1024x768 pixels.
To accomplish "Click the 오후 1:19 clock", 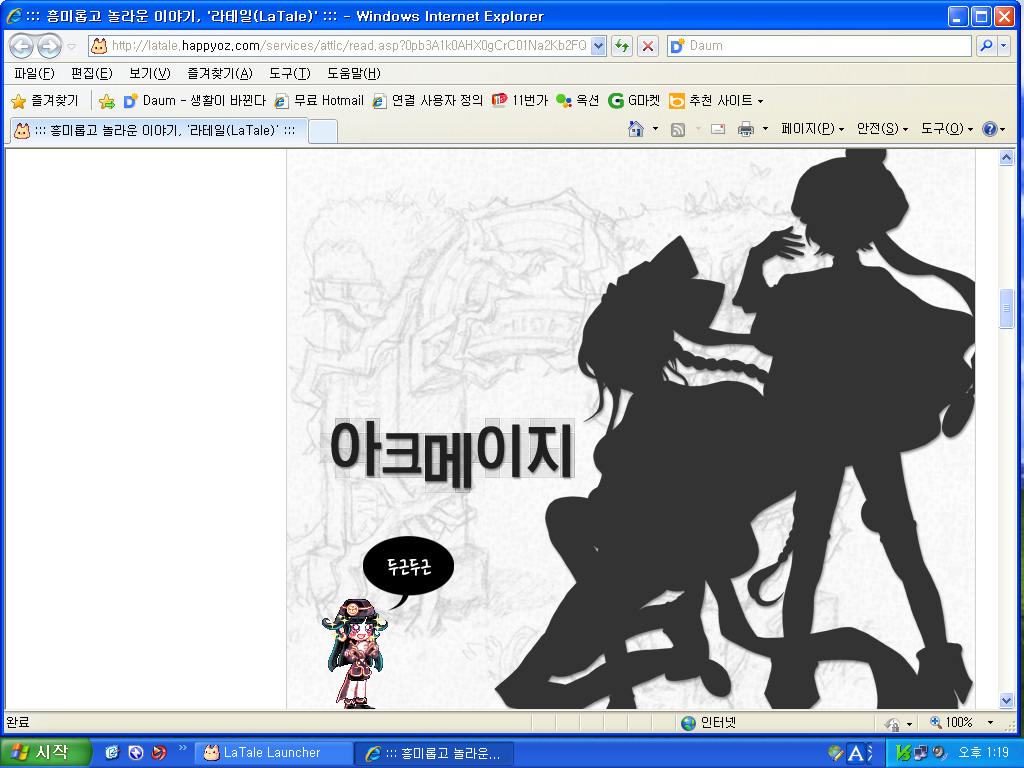I will [983, 753].
